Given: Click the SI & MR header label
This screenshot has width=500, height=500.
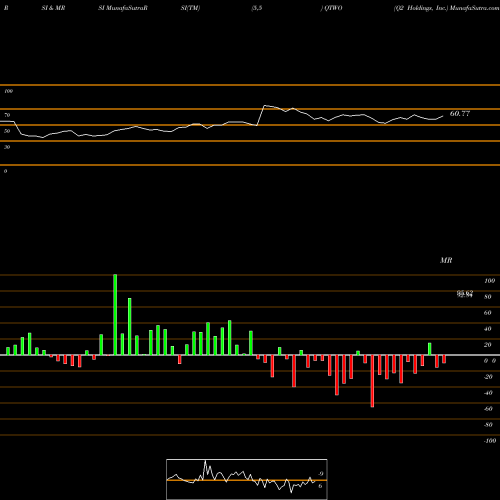Looking at the screenshot, I should [x=53, y=8].
